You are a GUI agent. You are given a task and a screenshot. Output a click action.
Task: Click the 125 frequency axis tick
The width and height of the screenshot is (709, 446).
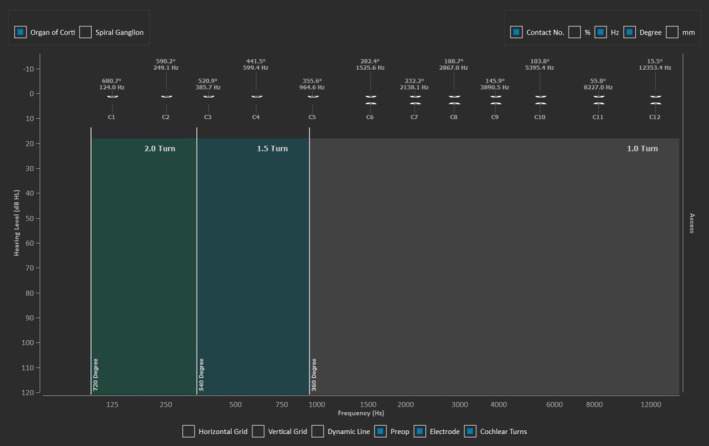pyautogui.click(x=112, y=404)
